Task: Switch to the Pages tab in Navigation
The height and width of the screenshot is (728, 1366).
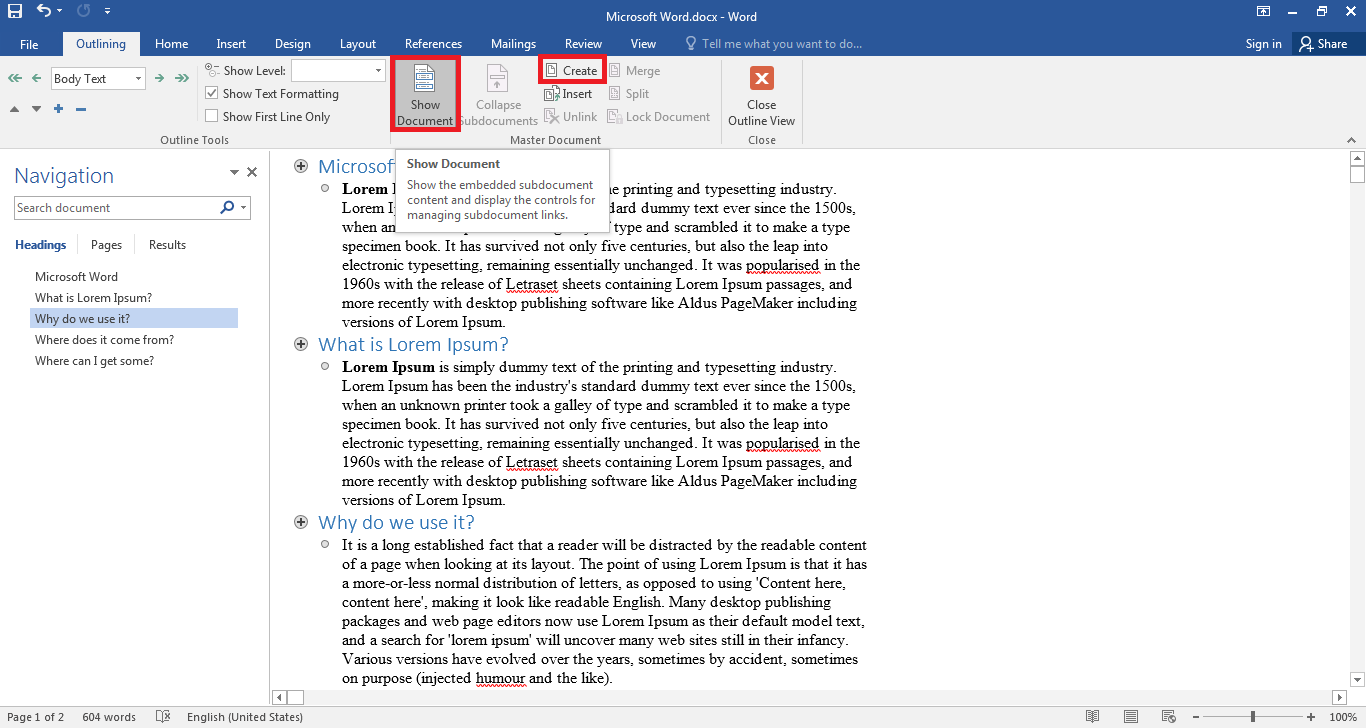Action: coord(105,244)
